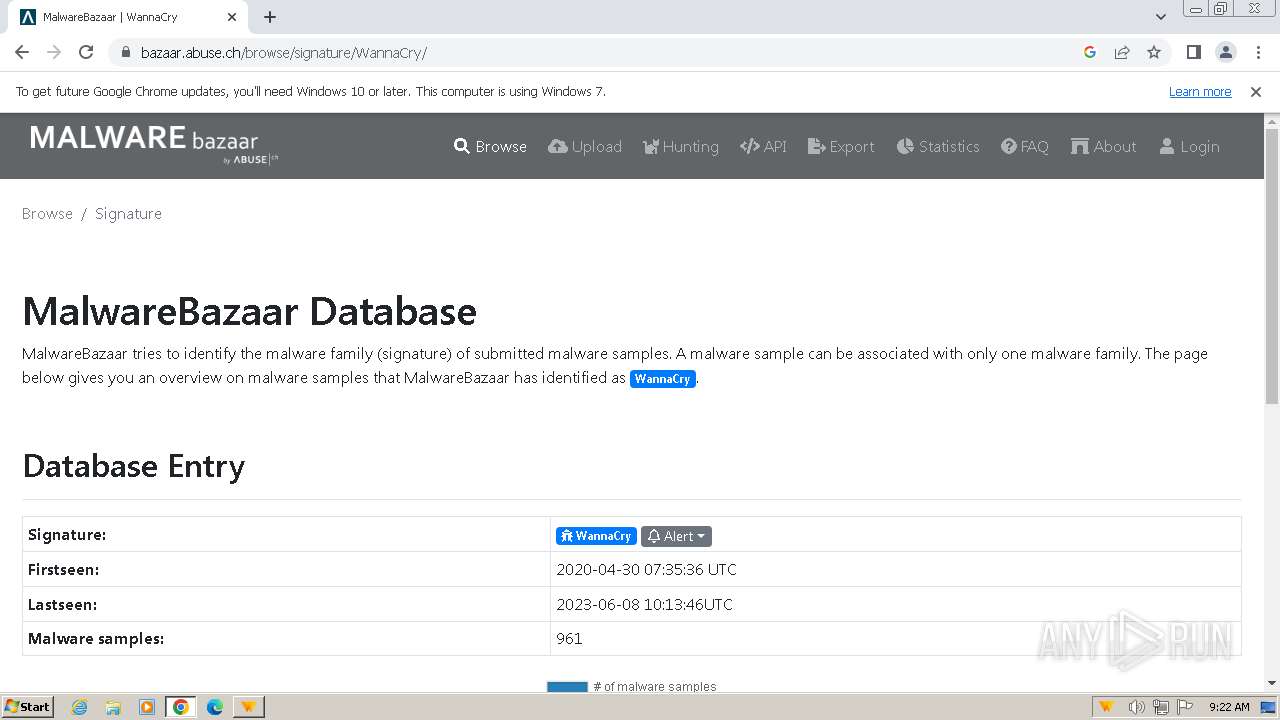Dismiss the Chrome update notification bar
This screenshot has height=720, width=1280.
pos(1256,91)
